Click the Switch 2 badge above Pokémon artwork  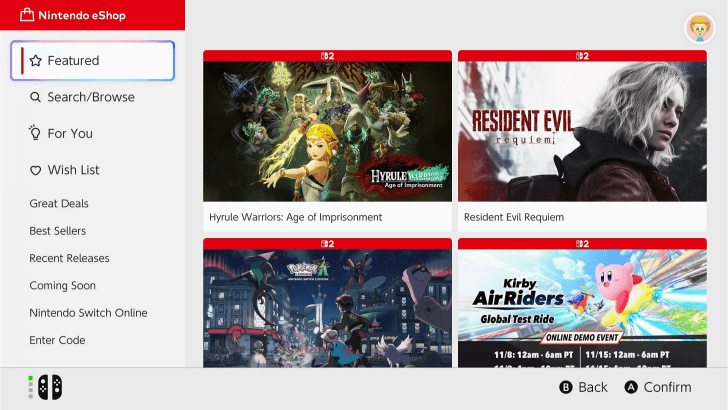coord(327,244)
